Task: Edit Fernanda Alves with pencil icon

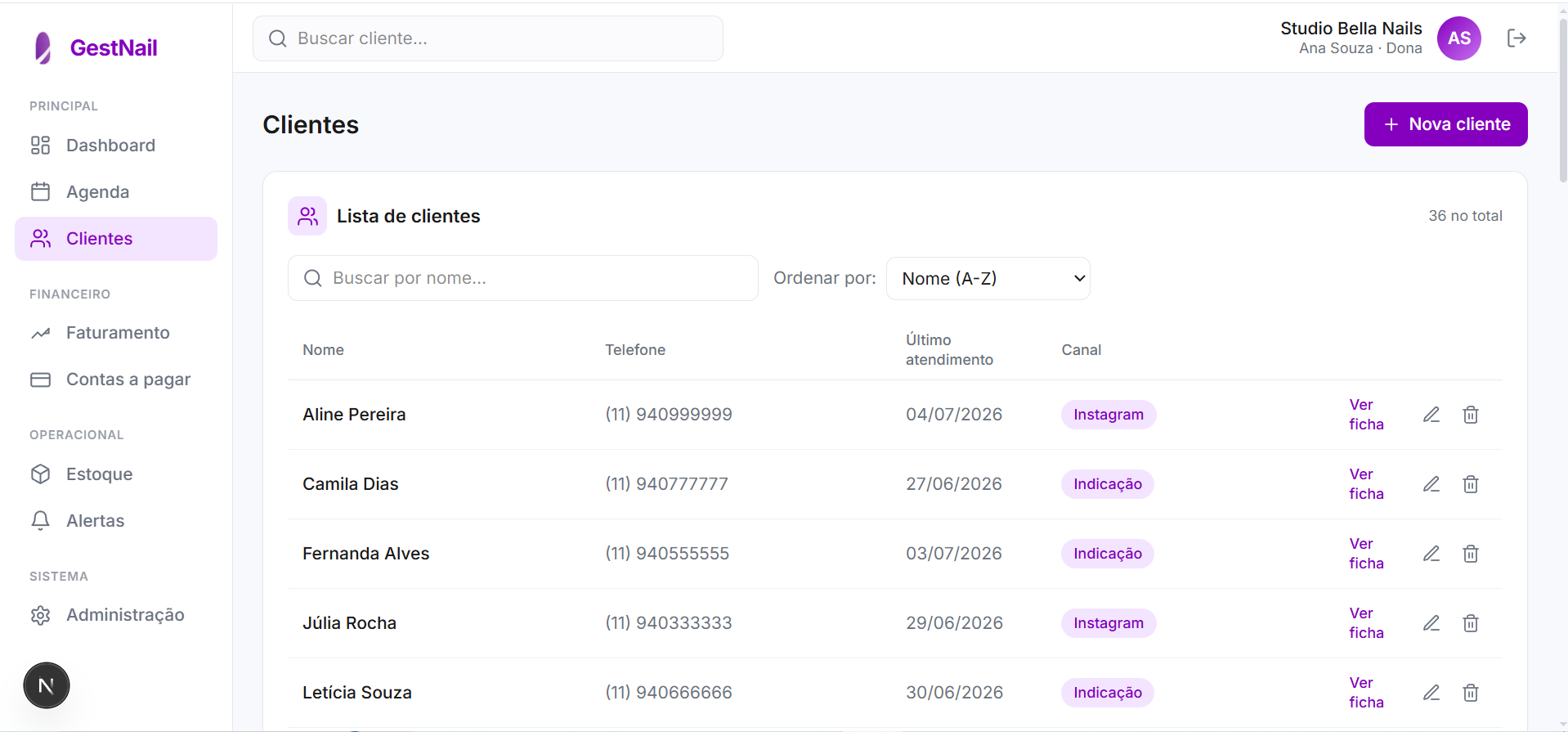Action: (1431, 554)
